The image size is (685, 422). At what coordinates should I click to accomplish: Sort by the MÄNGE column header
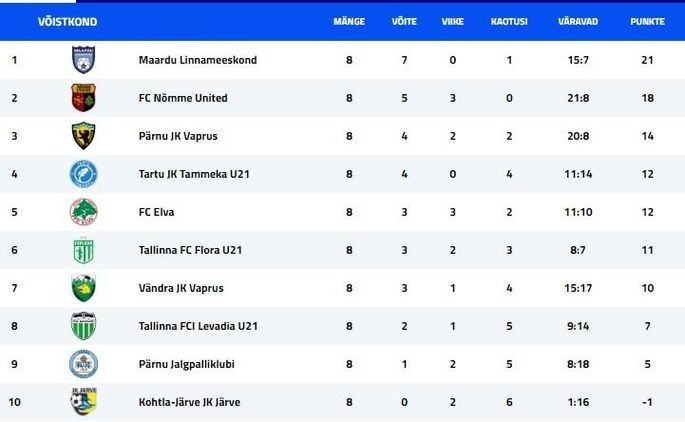tap(349, 21)
